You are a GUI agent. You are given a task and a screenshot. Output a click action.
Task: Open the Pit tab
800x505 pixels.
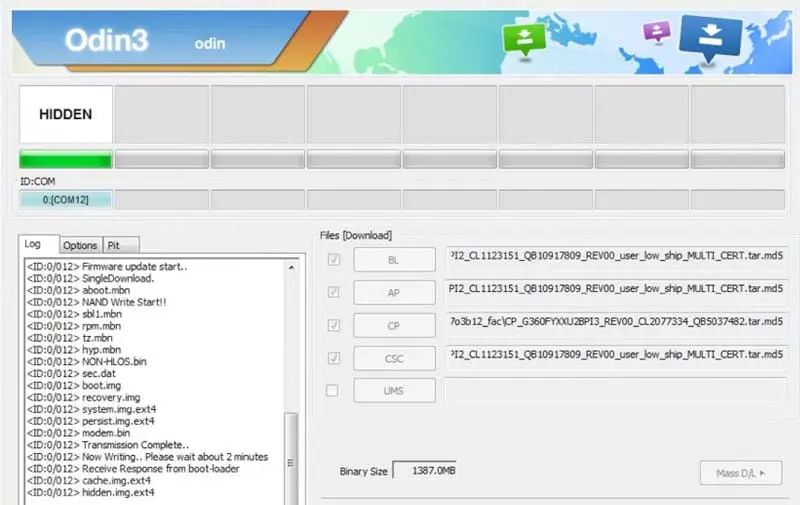[120, 245]
